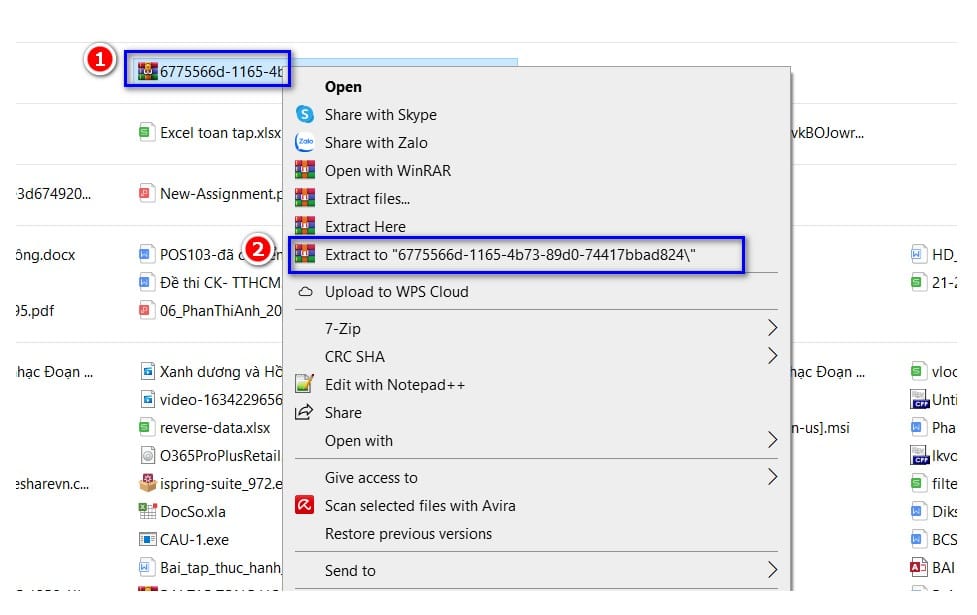Click the WinRAR icon beside Extract files...

tap(305, 198)
